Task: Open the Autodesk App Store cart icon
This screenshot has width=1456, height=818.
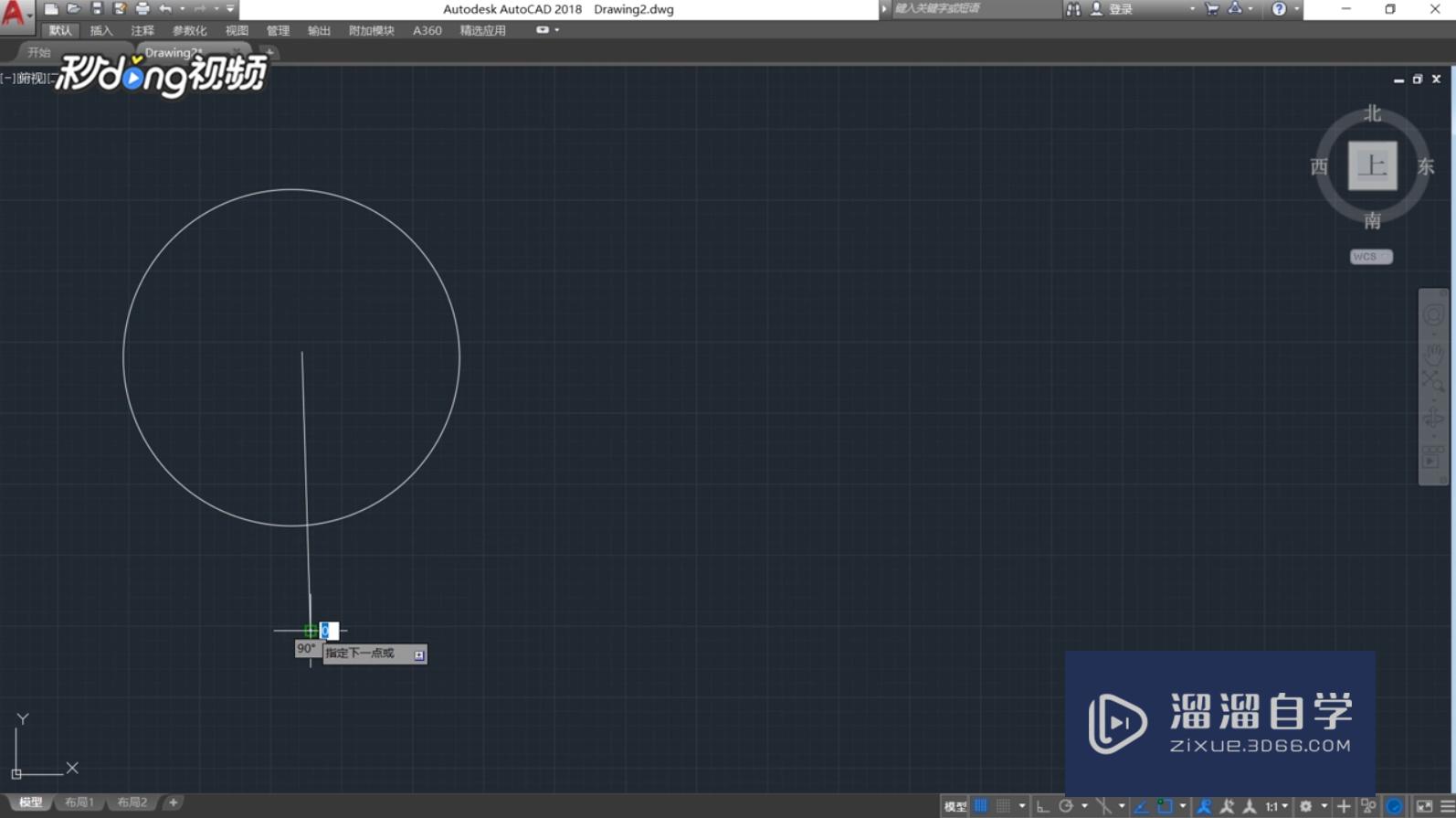Action: [x=1212, y=9]
